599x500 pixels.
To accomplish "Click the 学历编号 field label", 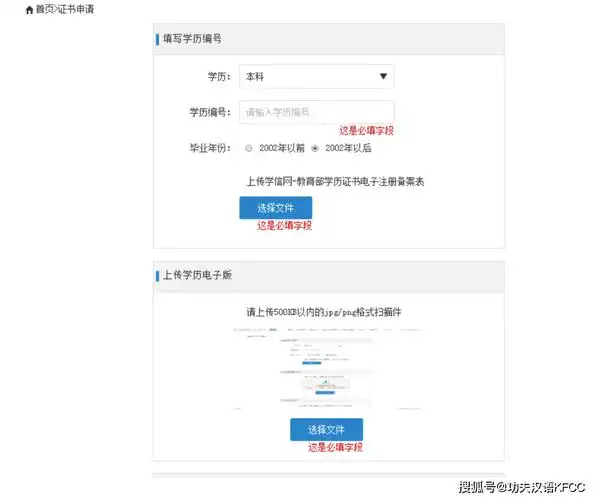I will 210,112.
